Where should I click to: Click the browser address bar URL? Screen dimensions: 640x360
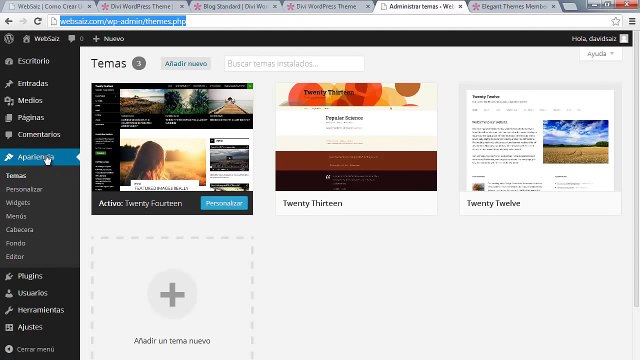(x=123, y=21)
